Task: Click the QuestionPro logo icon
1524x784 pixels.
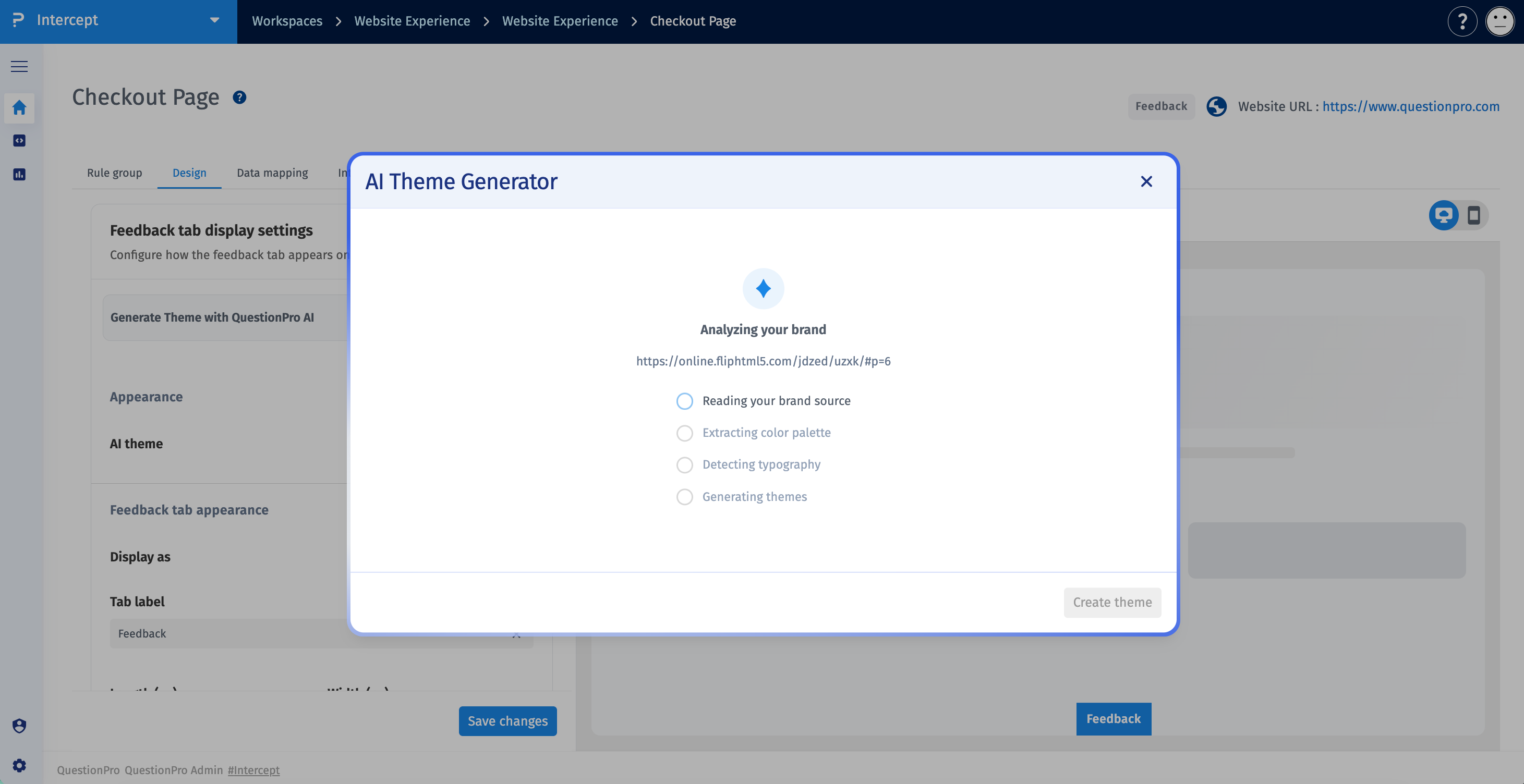Action: coord(18,20)
